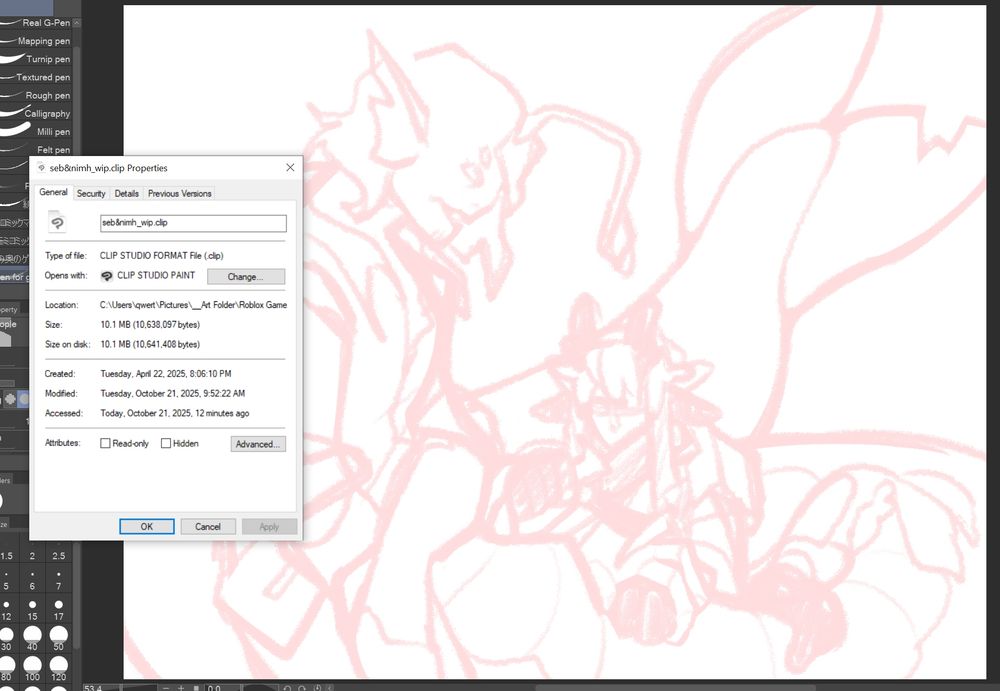Click the '10.1 MB (10,641,408 bytes)' size on disk
Screen dimensions: 1000x691
point(150,345)
